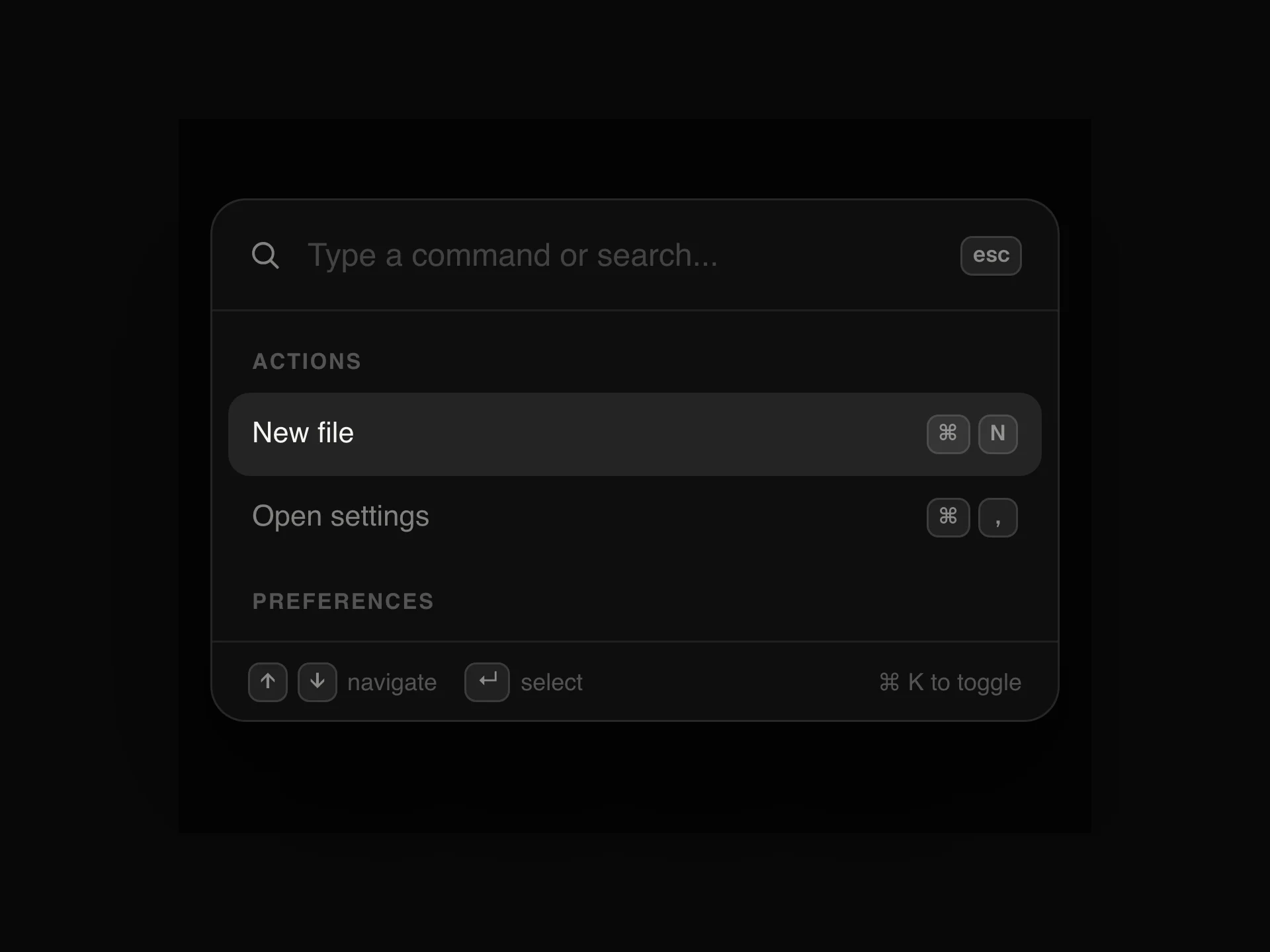Click empty footer space right of 'select'

[728, 682]
